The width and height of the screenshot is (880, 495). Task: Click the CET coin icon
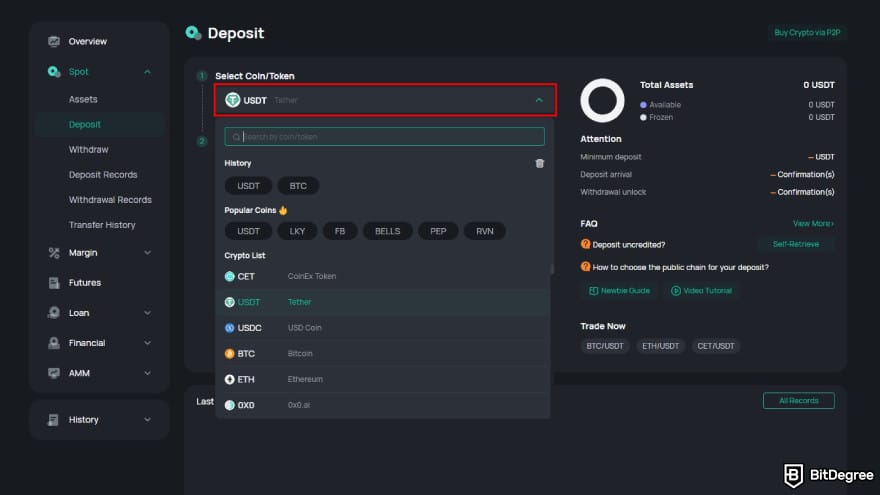click(x=230, y=276)
